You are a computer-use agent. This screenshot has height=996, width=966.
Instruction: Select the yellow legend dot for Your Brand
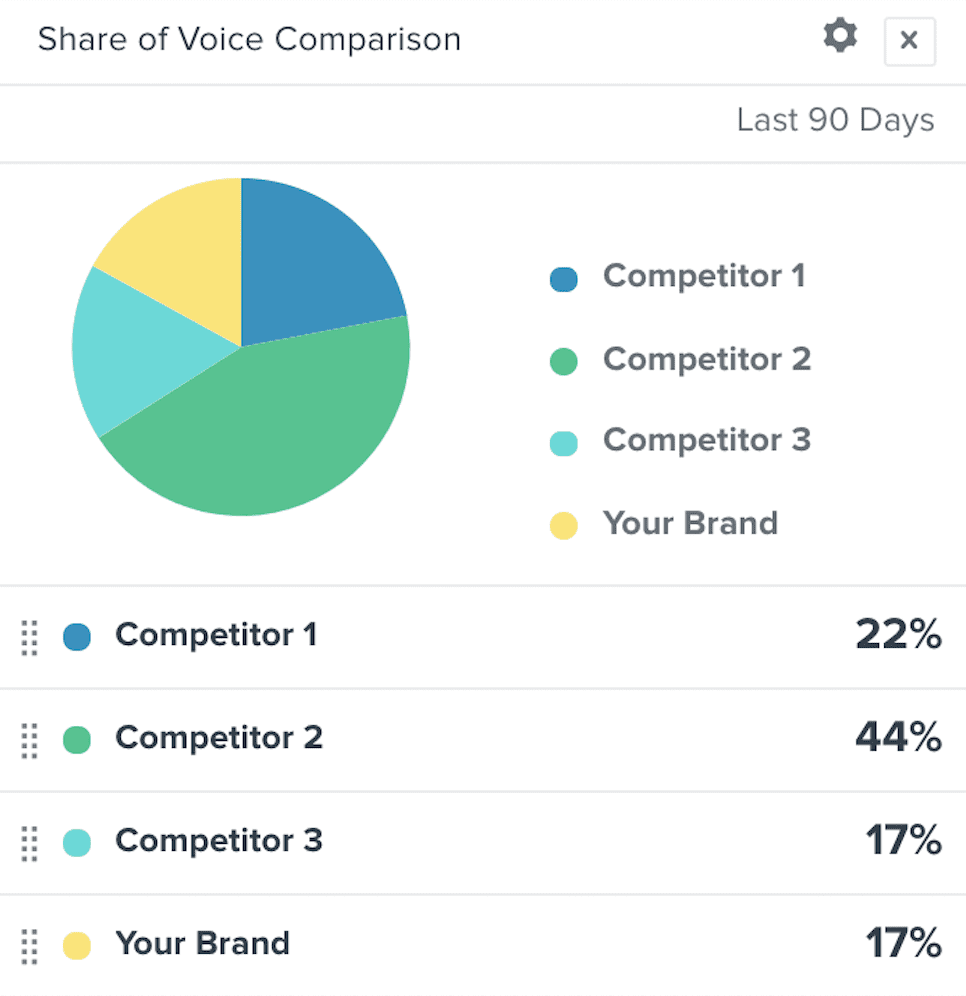(x=563, y=525)
